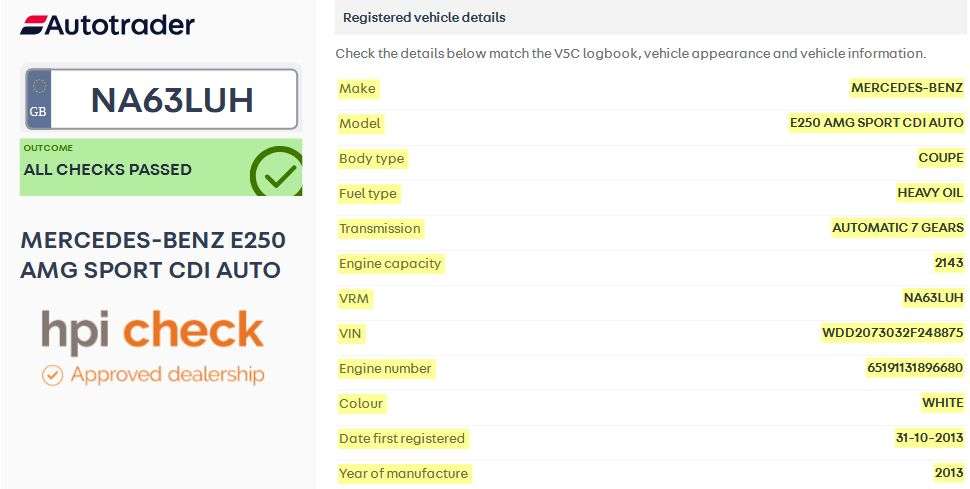Select the VIN number WDD2073032F248875
970x489 pixels.
(892, 333)
